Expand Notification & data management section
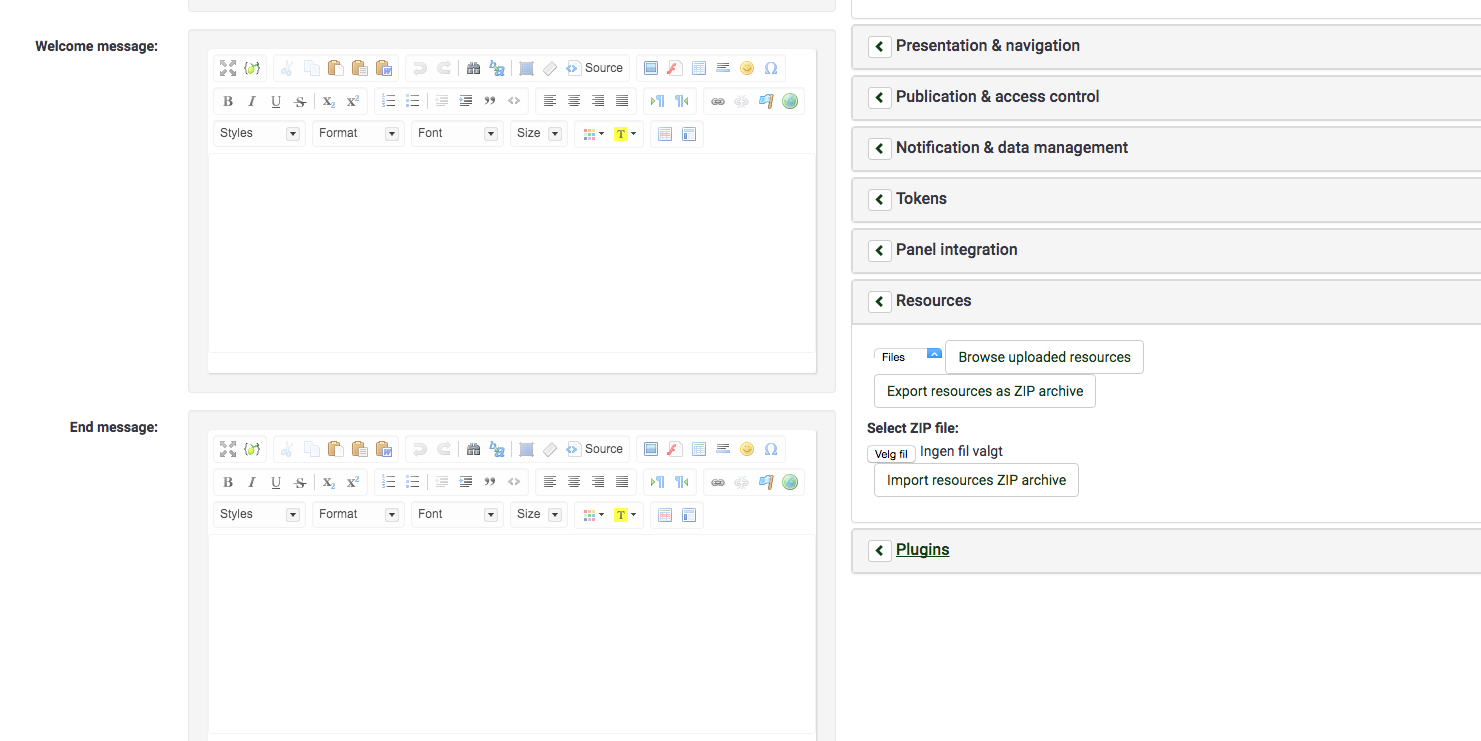Viewport: 1481px width, 741px height. pyautogui.click(x=880, y=148)
